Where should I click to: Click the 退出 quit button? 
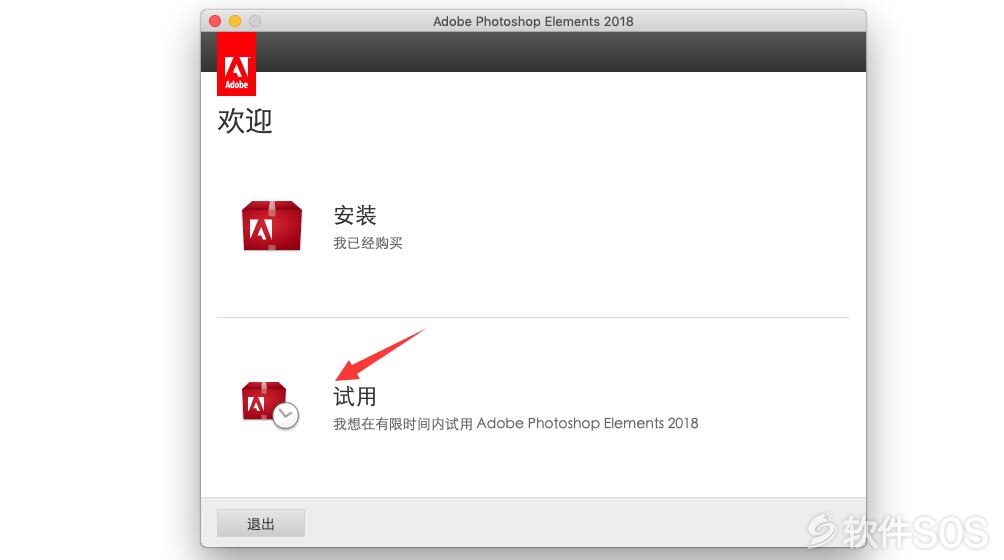(261, 524)
